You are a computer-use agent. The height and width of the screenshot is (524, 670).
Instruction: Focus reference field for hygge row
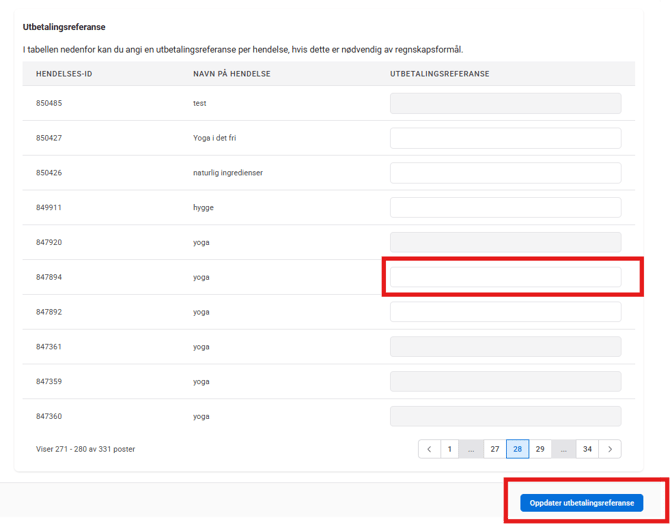[505, 208]
